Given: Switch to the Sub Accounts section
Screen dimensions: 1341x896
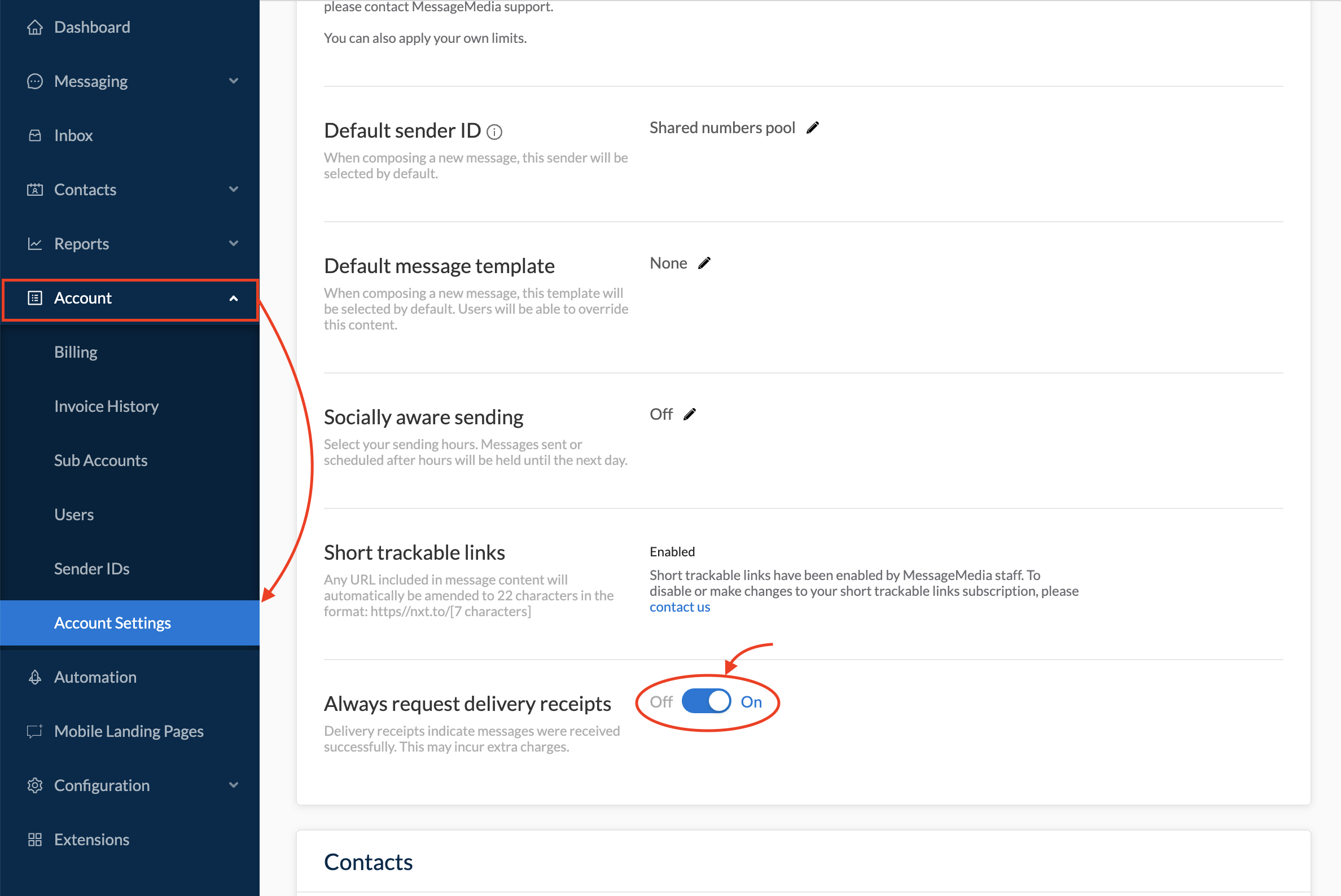Looking at the screenshot, I should click(100, 460).
